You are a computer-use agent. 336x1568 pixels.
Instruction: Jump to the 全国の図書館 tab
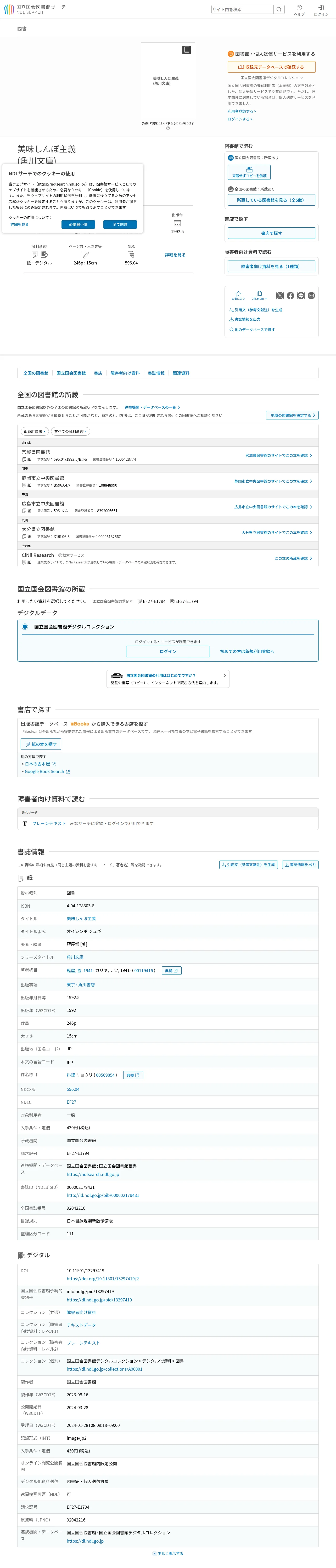[x=35, y=373]
